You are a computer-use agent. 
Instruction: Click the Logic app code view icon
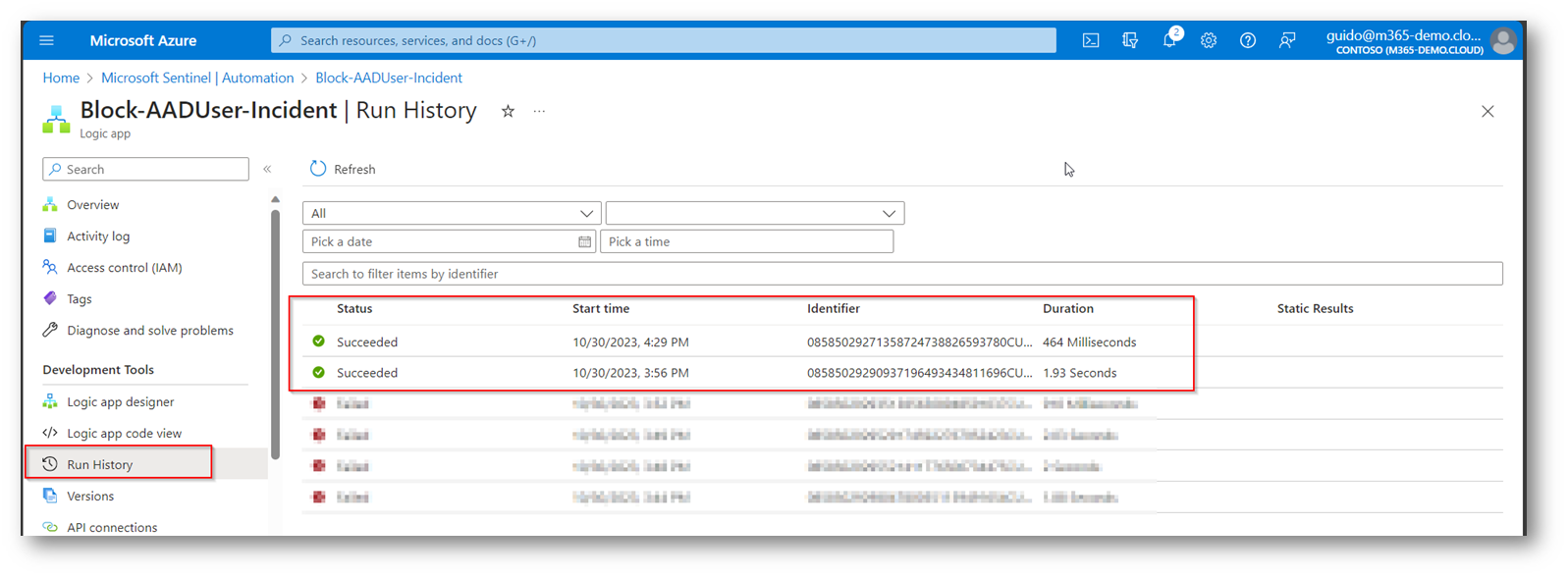pos(50,433)
